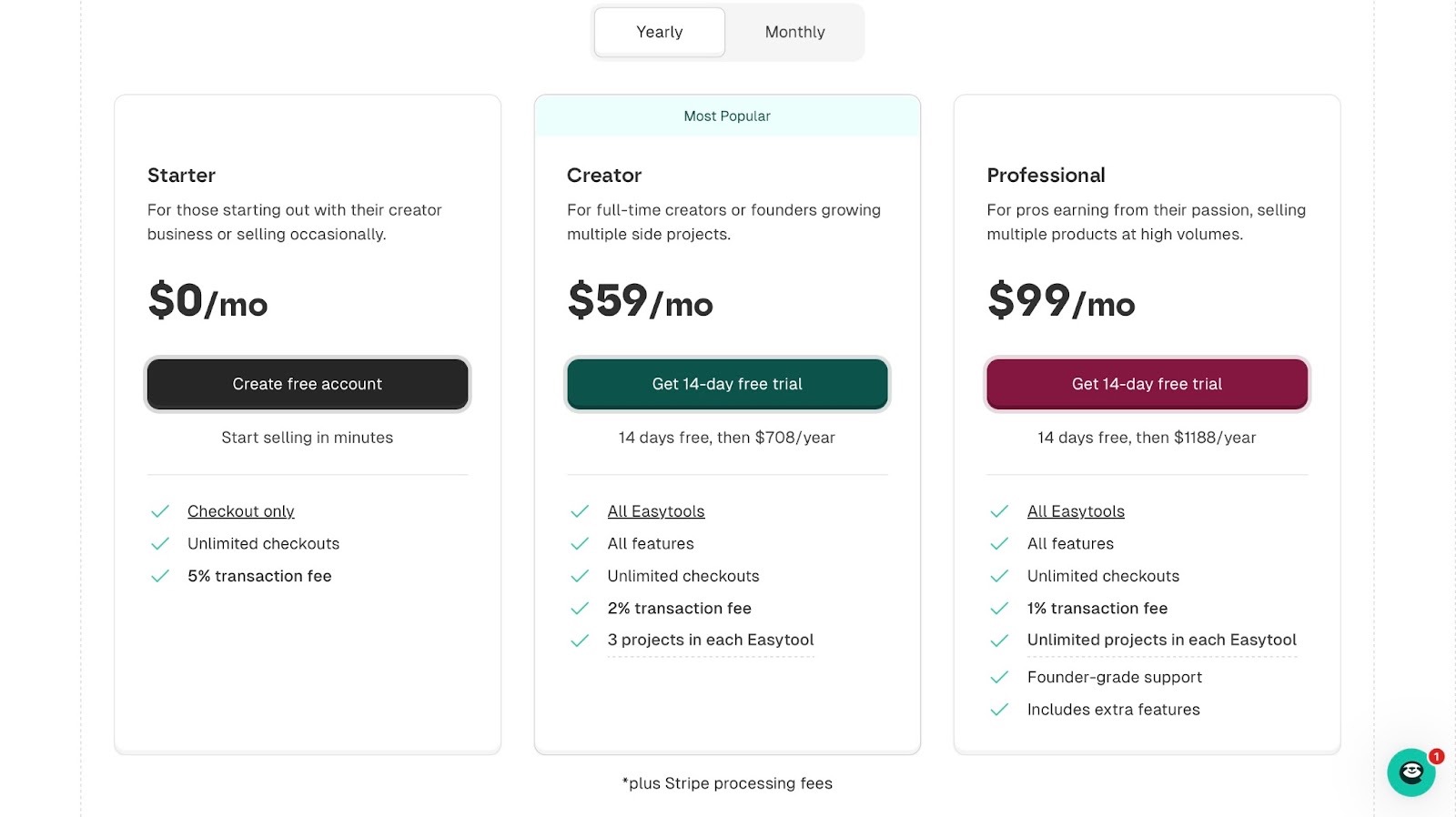
Task: Click checkmark beside 1% transaction fee
Action: tap(999, 608)
